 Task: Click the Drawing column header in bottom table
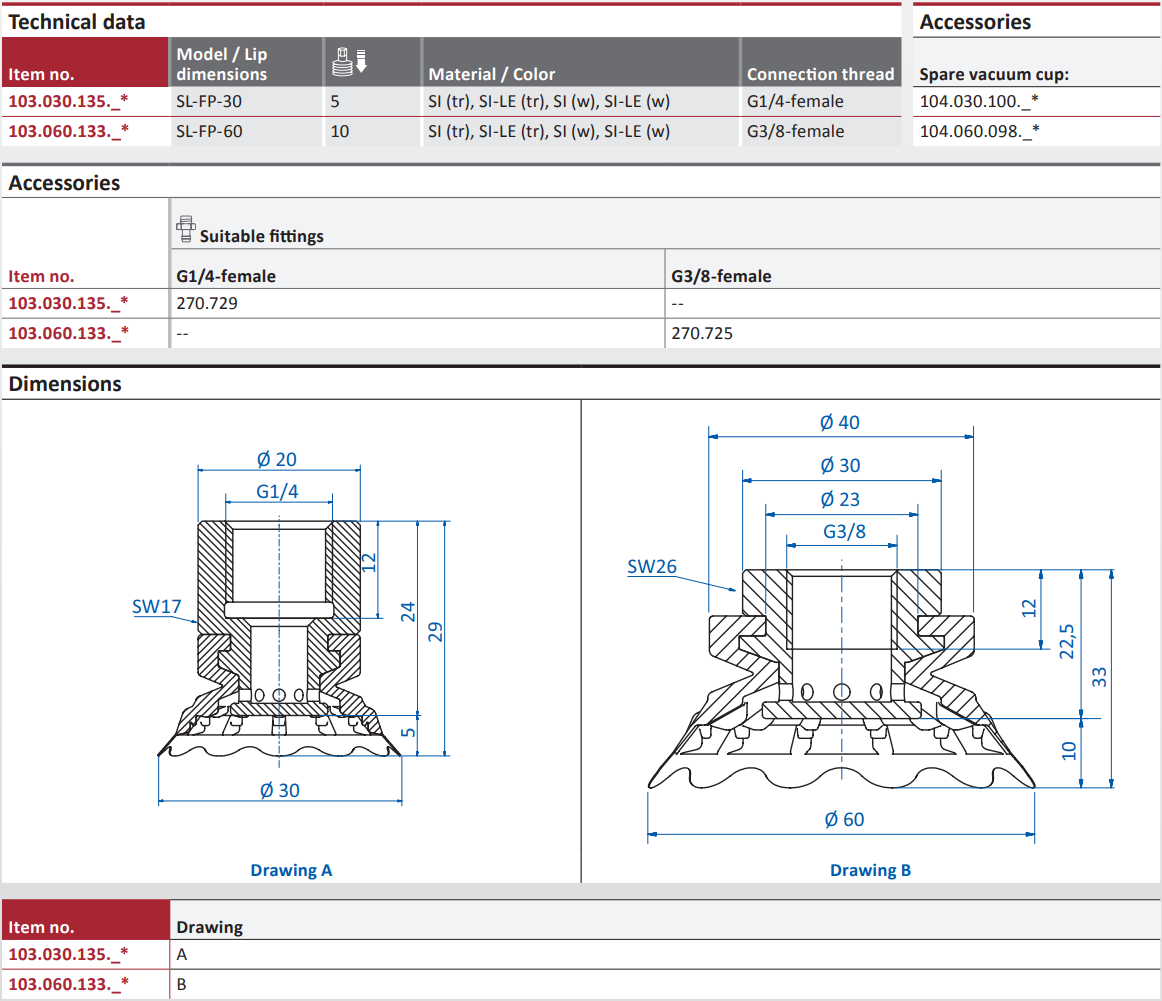click(210, 927)
